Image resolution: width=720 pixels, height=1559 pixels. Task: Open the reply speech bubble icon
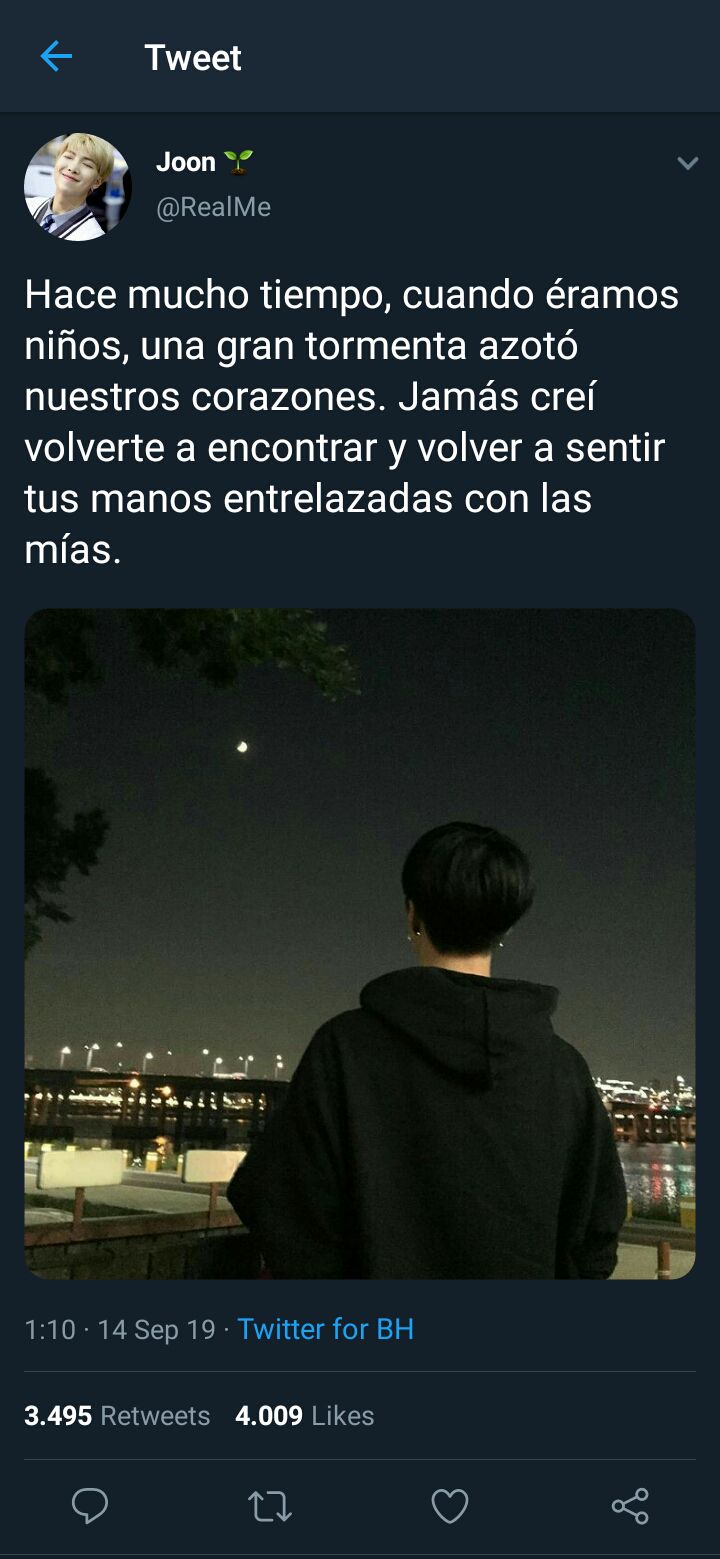[90, 1505]
